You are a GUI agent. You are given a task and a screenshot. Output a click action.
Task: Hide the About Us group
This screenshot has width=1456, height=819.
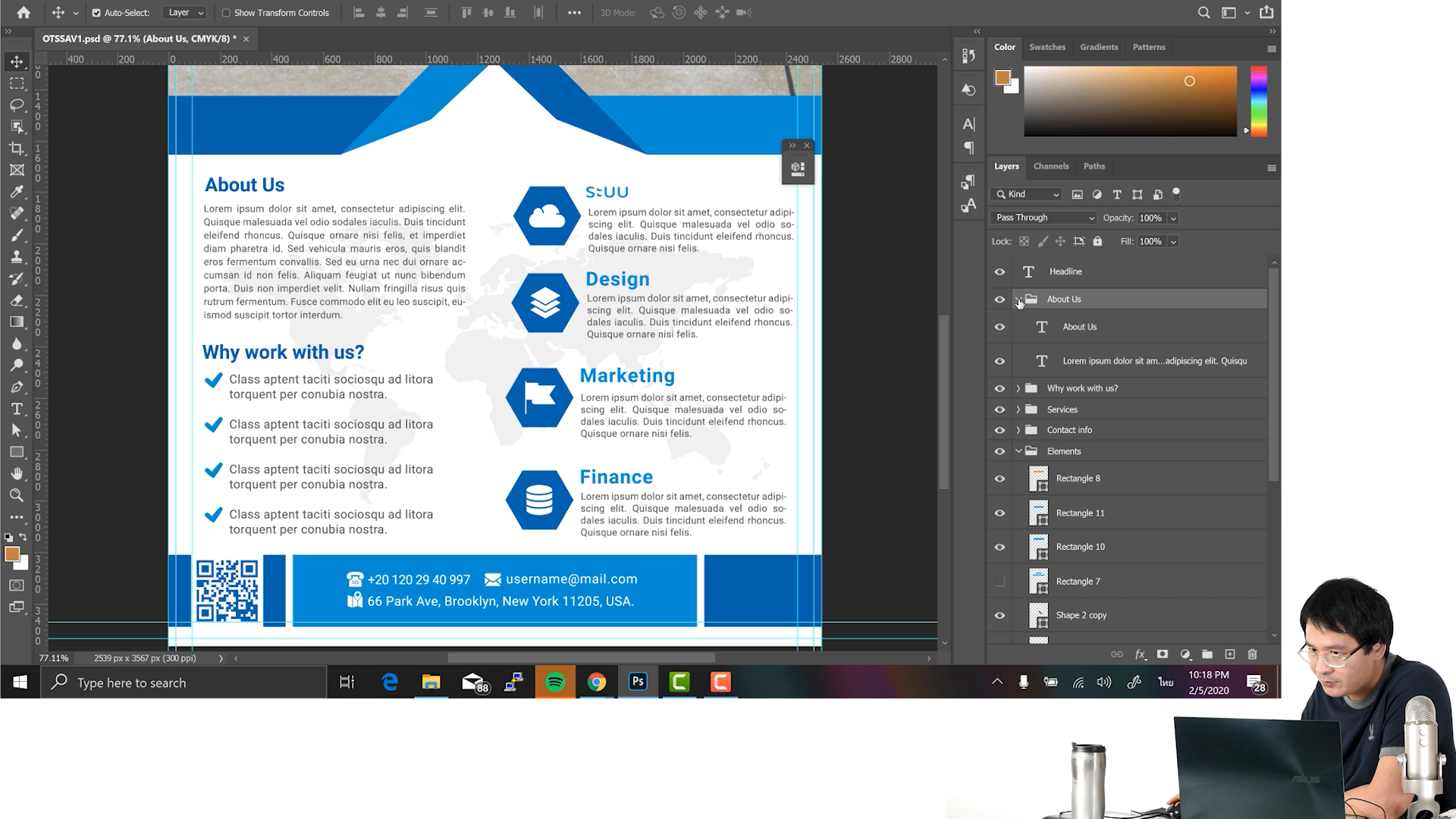pos(999,300)
